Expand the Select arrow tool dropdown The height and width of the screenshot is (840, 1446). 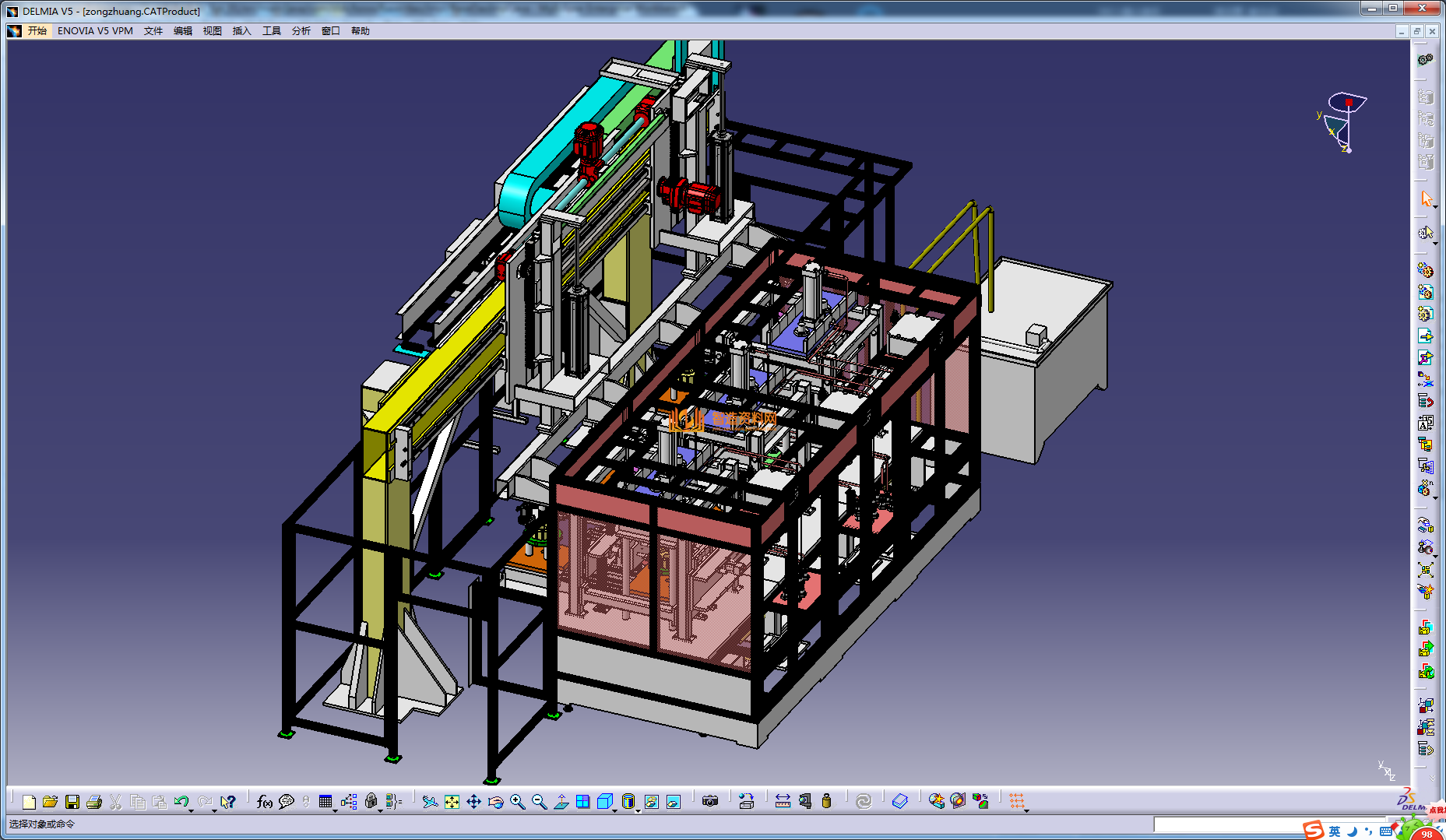(x=1435, y=207)
